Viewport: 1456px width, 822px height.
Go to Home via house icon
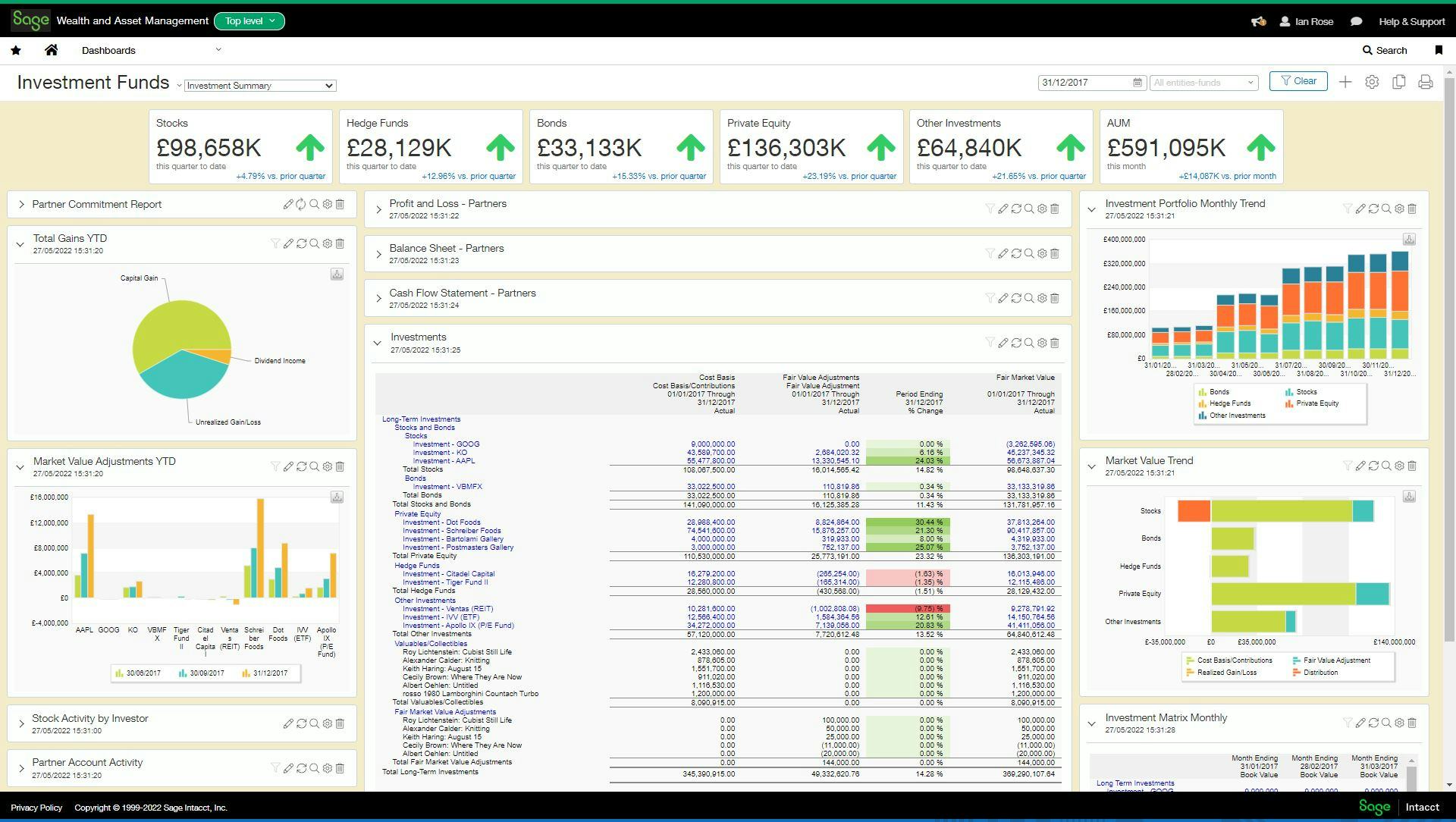point(52,50)
